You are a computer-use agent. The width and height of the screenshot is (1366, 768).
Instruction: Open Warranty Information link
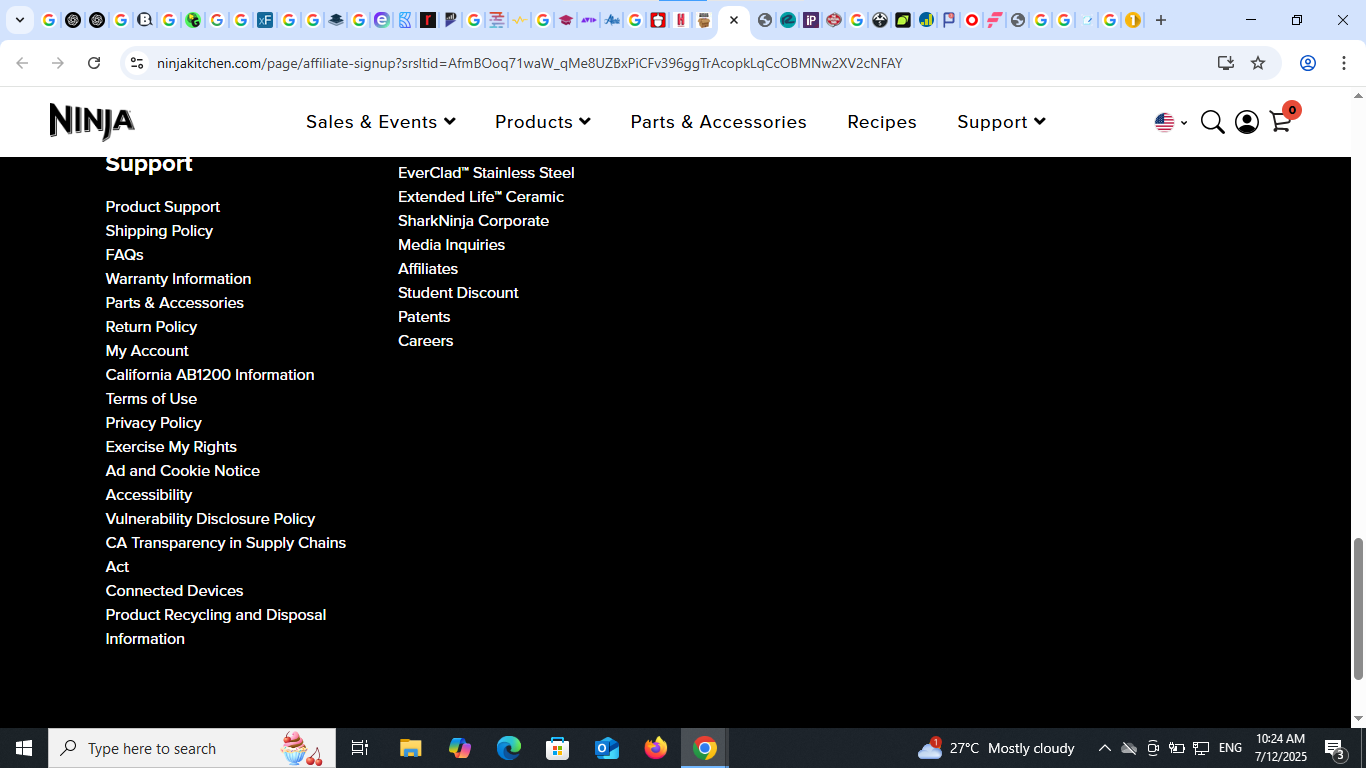click(x=178, y=279)
